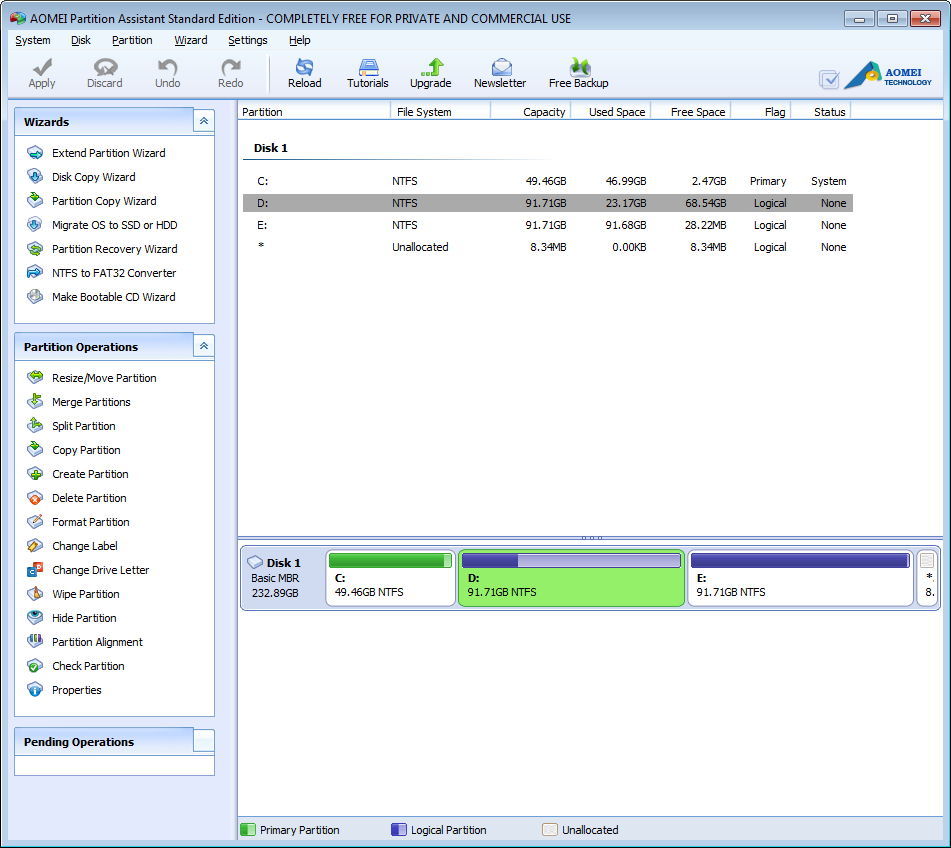
Task: Sort by the Used Space column header
Action: 611,112
